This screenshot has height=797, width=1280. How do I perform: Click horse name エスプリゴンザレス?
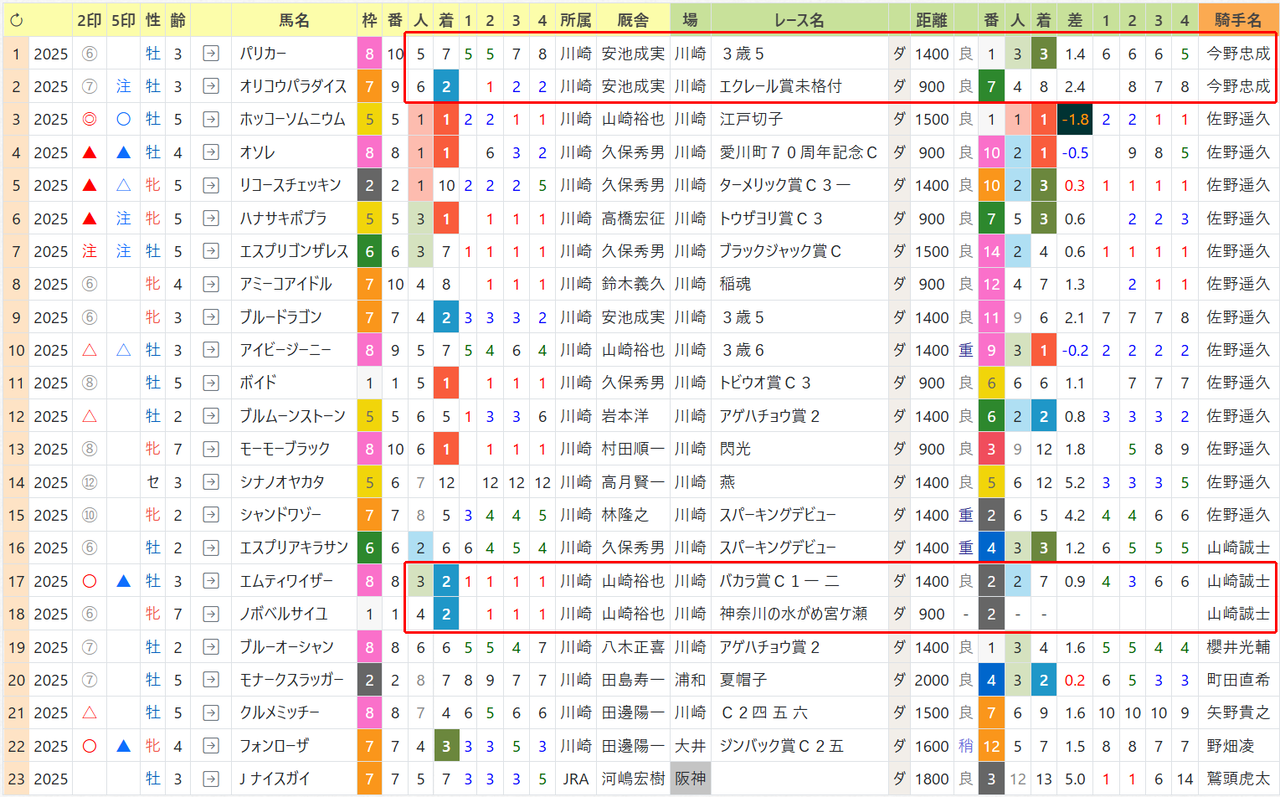point(294,252)
